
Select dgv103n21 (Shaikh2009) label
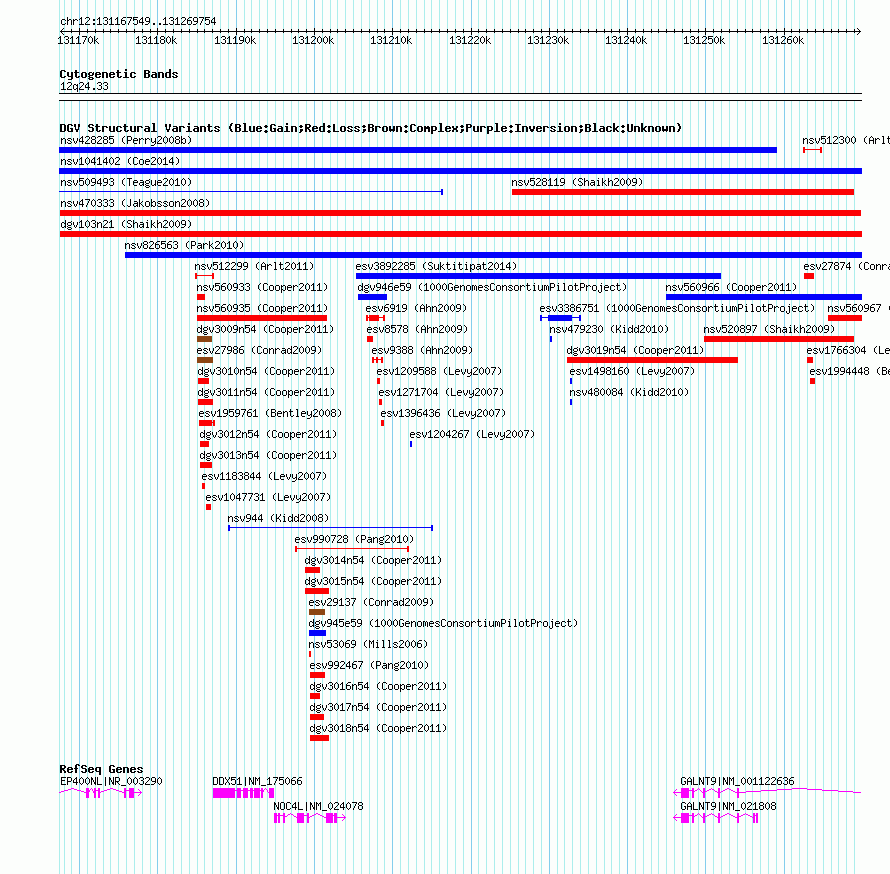point(126,224)
